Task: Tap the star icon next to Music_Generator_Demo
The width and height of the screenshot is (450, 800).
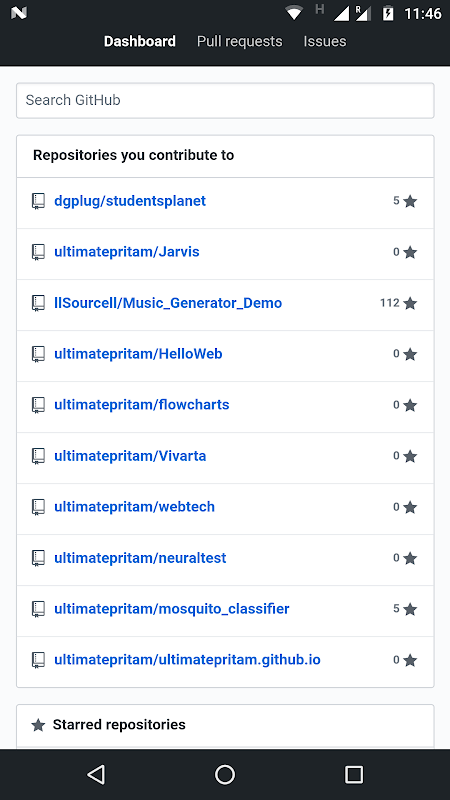Action: (410, 303)
